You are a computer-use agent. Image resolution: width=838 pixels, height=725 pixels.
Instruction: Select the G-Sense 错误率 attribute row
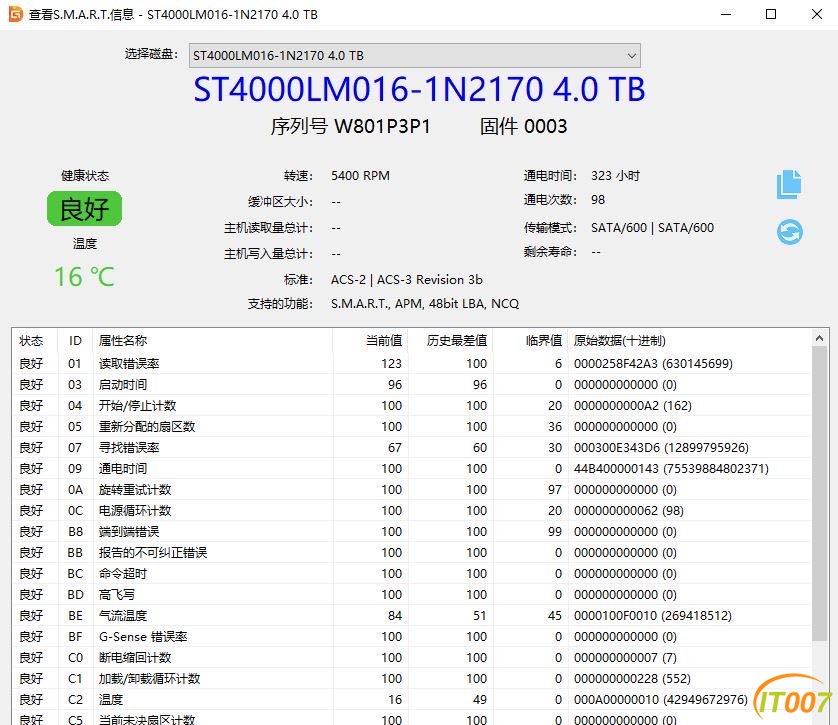coord(410,637)
